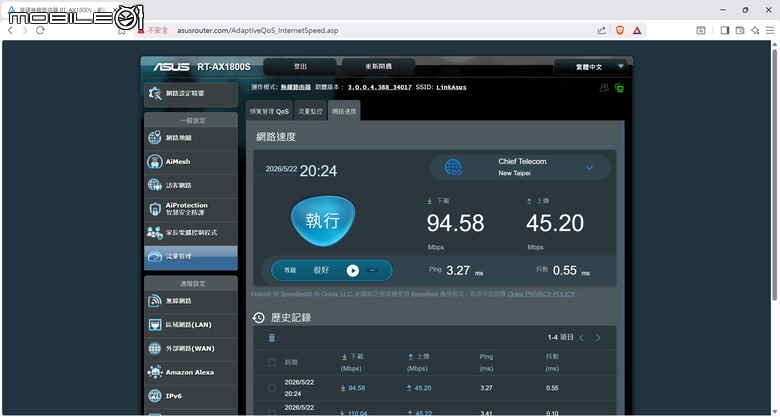780x417 pixels.
Task: Click the browser tab titled RT-AX1800S
Action: [62, 10]
